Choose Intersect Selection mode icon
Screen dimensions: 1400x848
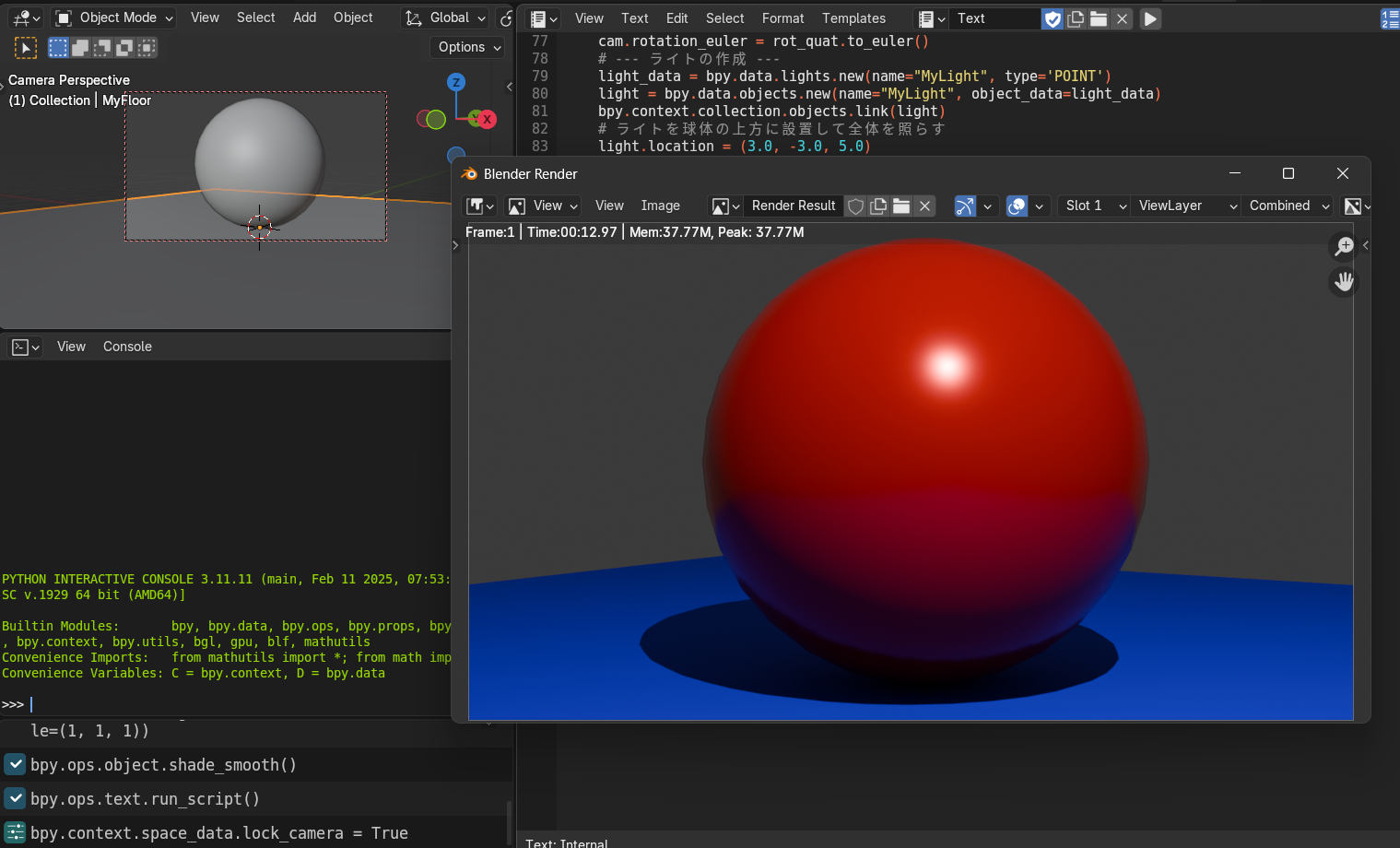(x=147, y=48)
